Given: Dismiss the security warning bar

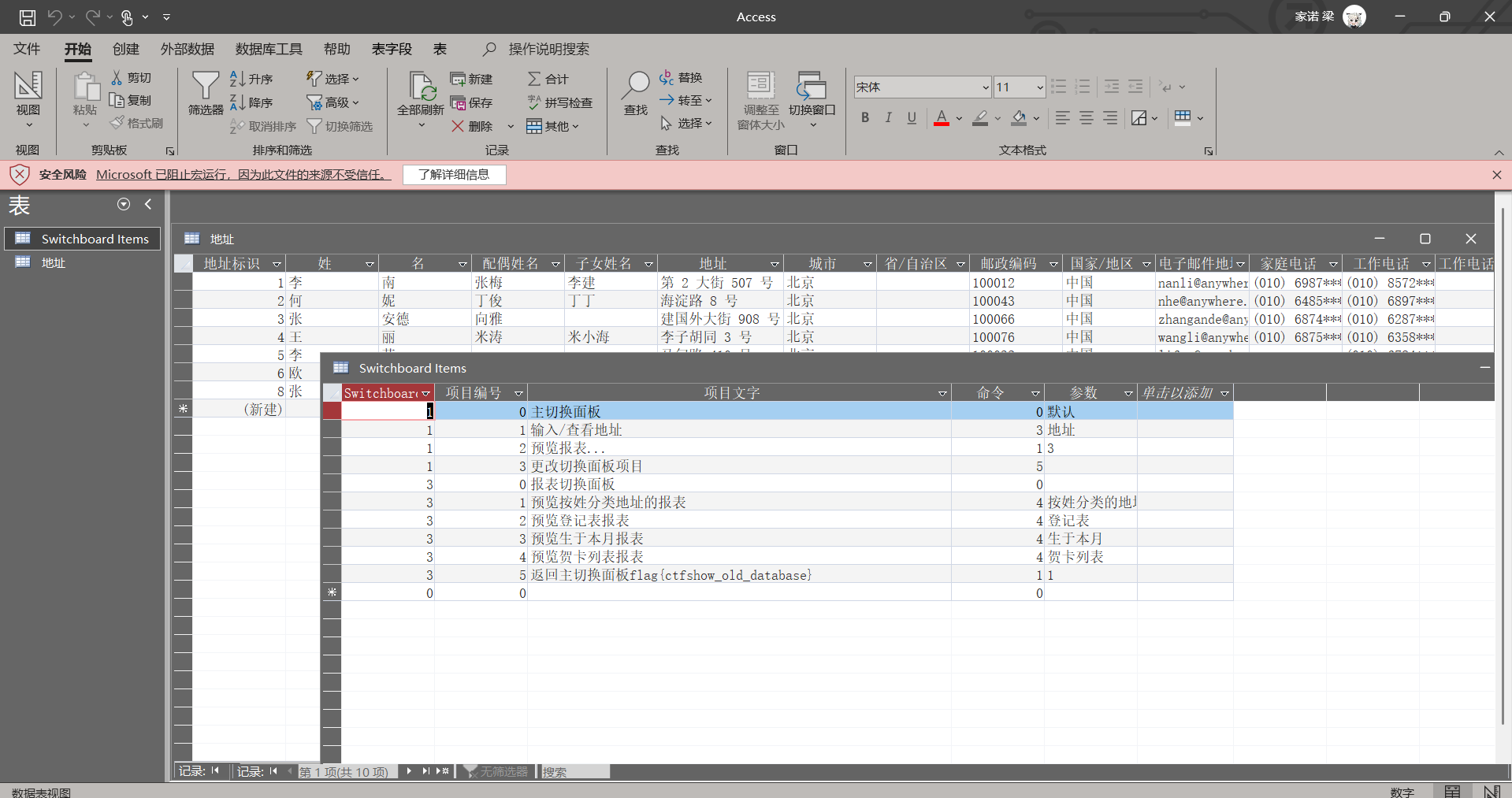Looking at the screenshot, I should click(1497, 175).
